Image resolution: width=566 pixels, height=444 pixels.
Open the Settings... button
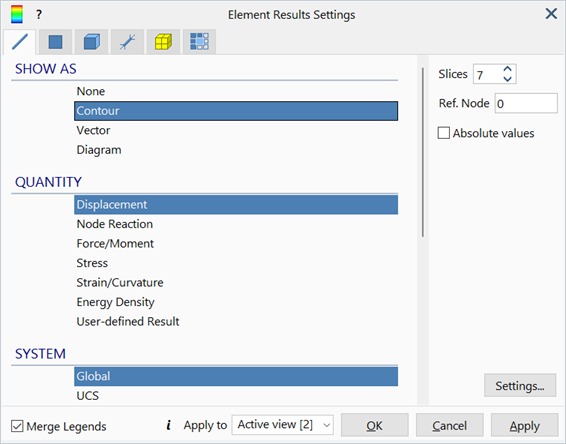coord(520,386)
